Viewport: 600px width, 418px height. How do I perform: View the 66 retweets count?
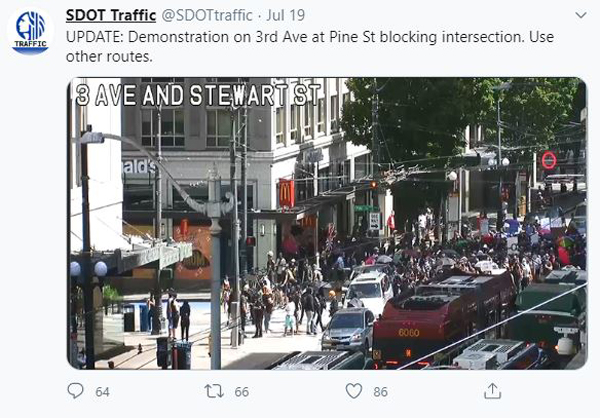(x=241, y=392)
